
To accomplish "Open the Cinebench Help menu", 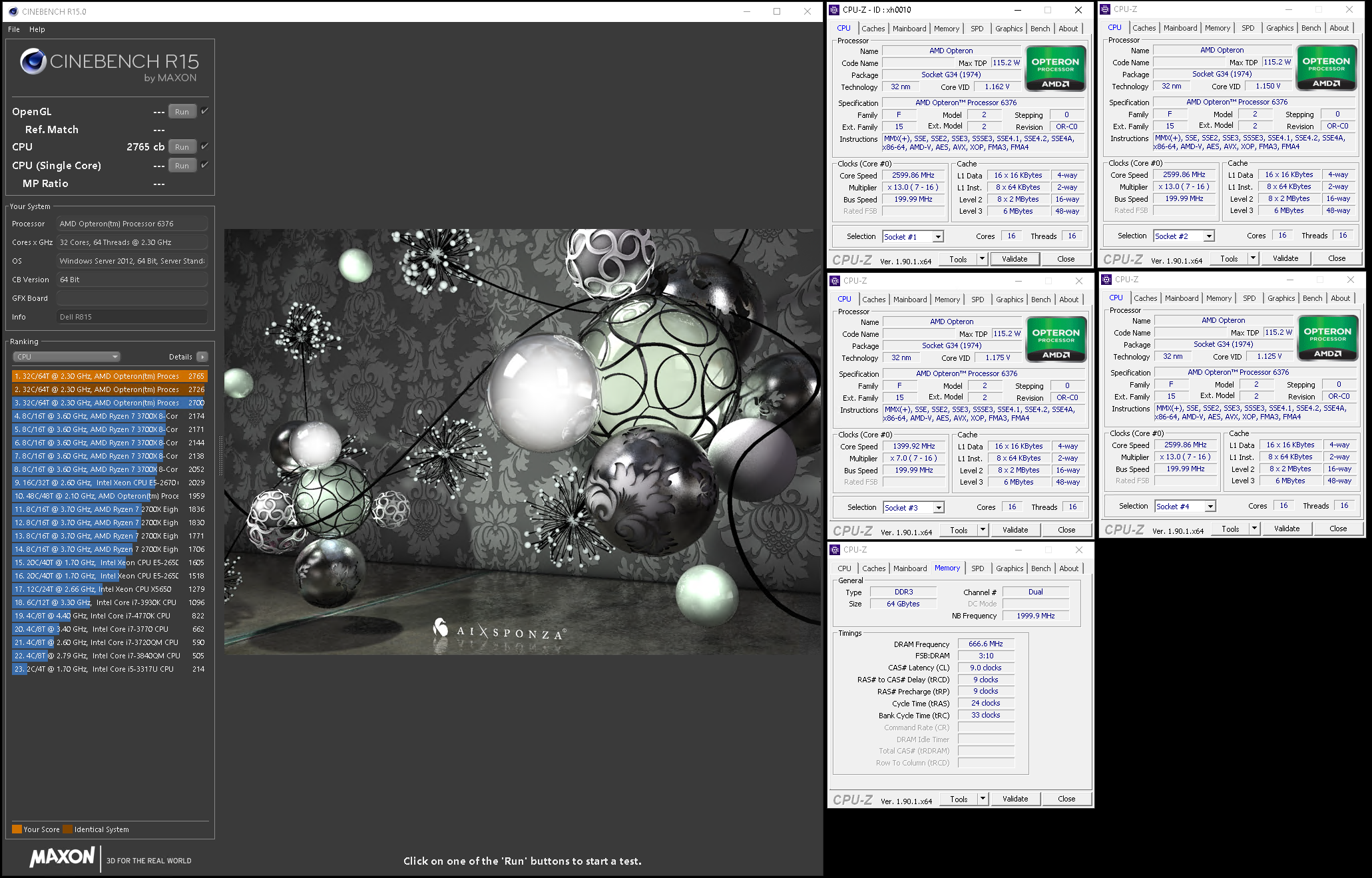I will [37, 29].
